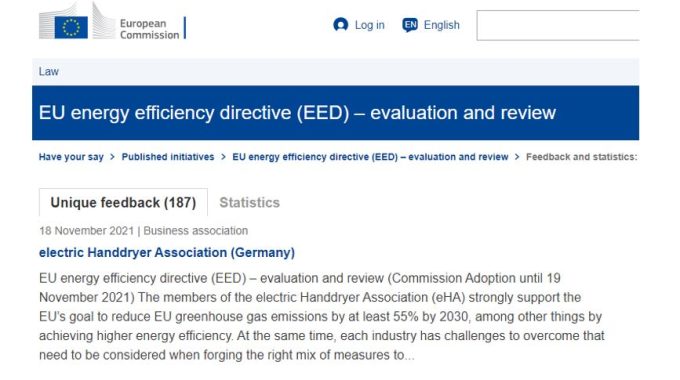Screen dimensions: 680x380
Task: Open the English language selector
Action: [441, 25]
